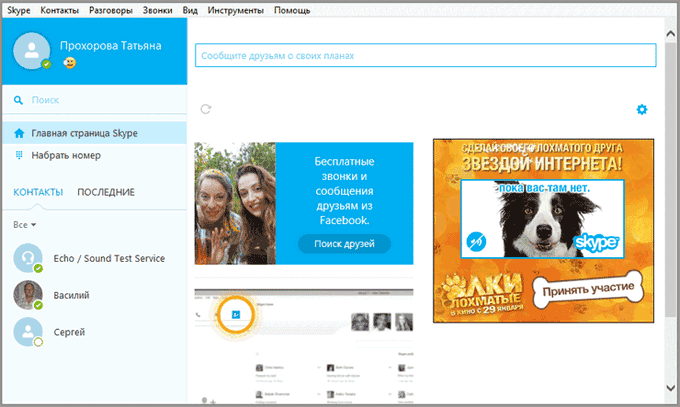Image resolution: width=680 pixels, height=407 pixels.
Task: Click the Принять участие ad button
Action: tap(588, 290)
